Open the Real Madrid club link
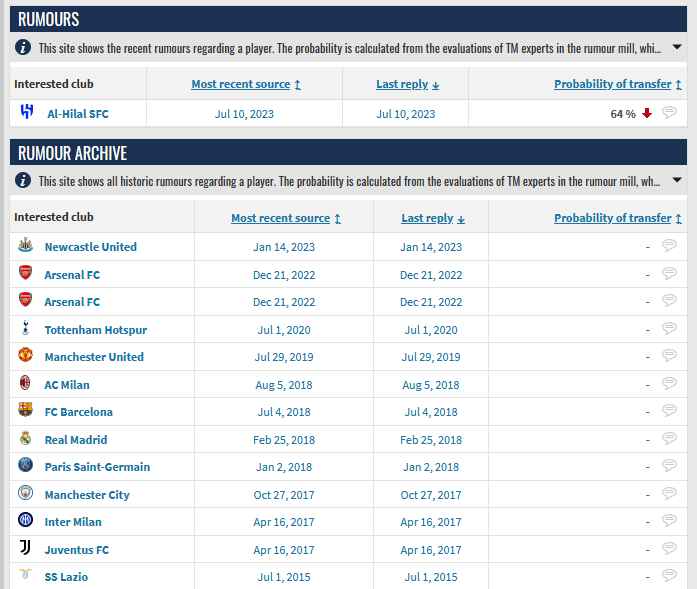The image size is (697, 589). [76, 440]
